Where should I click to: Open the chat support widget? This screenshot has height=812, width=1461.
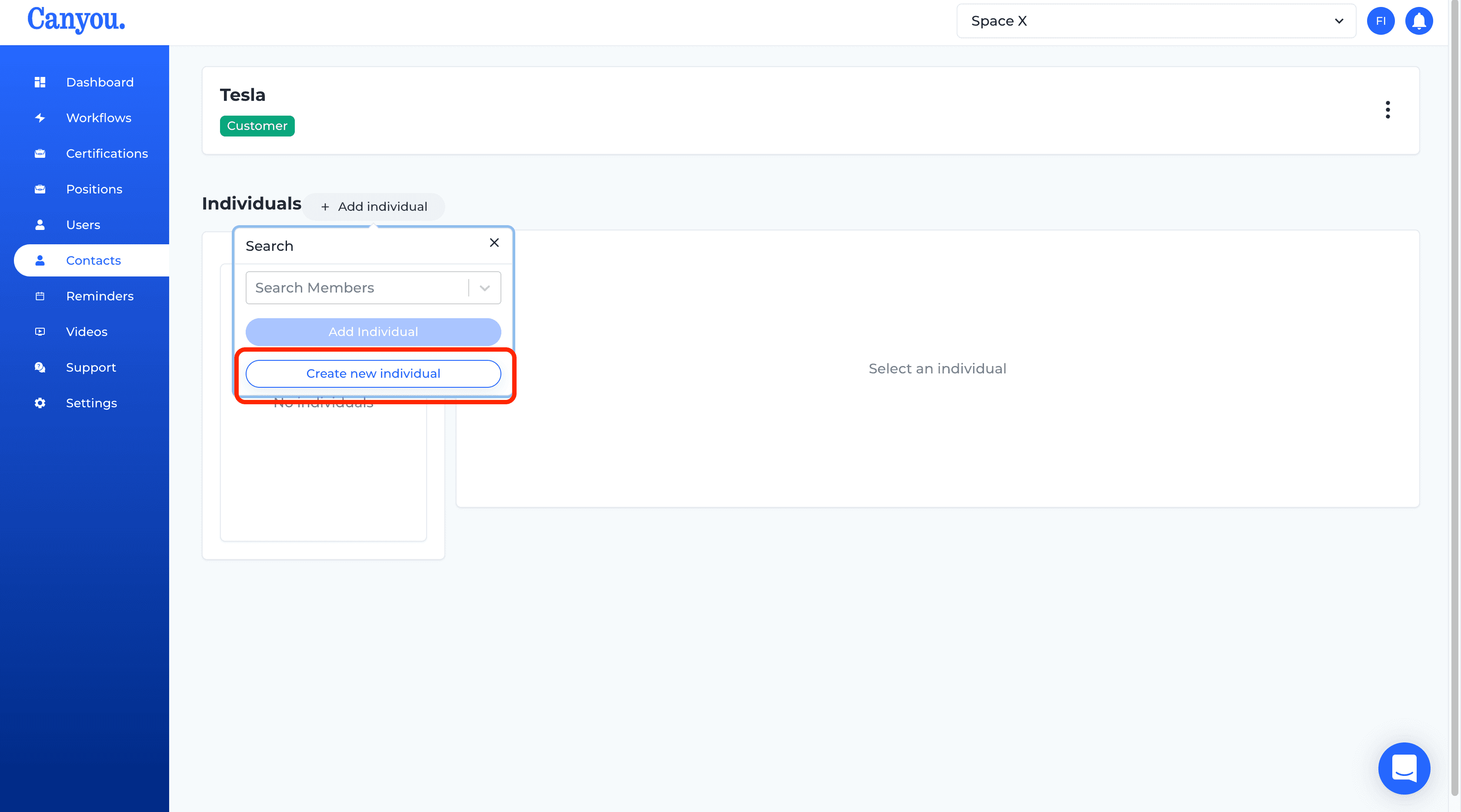[1404, 769]
